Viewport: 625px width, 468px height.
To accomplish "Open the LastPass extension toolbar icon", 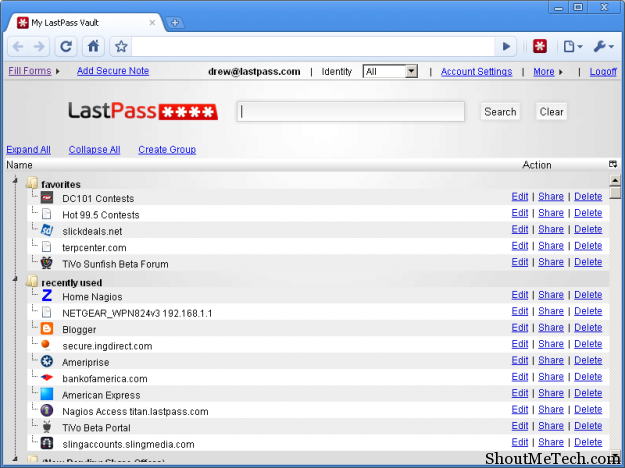I will click(540, 46).
